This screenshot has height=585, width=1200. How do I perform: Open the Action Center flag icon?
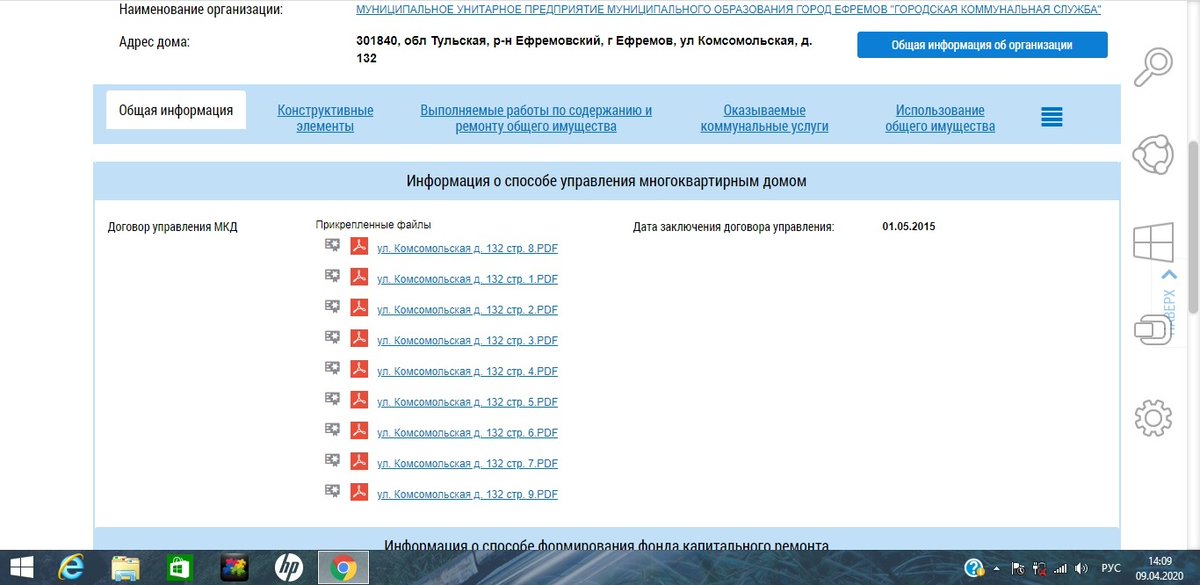pyautogui.click(x=1018, y=567)
